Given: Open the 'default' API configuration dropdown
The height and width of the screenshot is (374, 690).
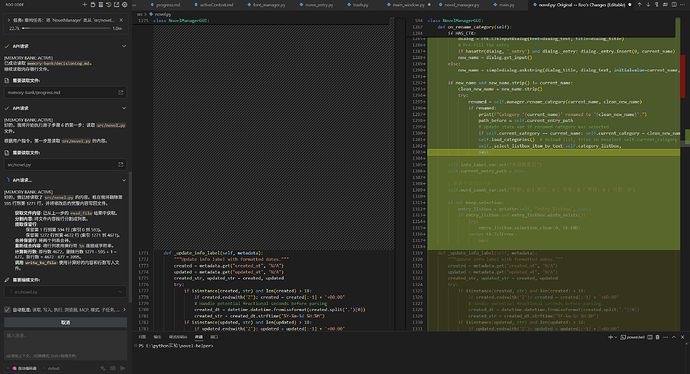Looking at the screenshot, I should [x=51, y=368].
